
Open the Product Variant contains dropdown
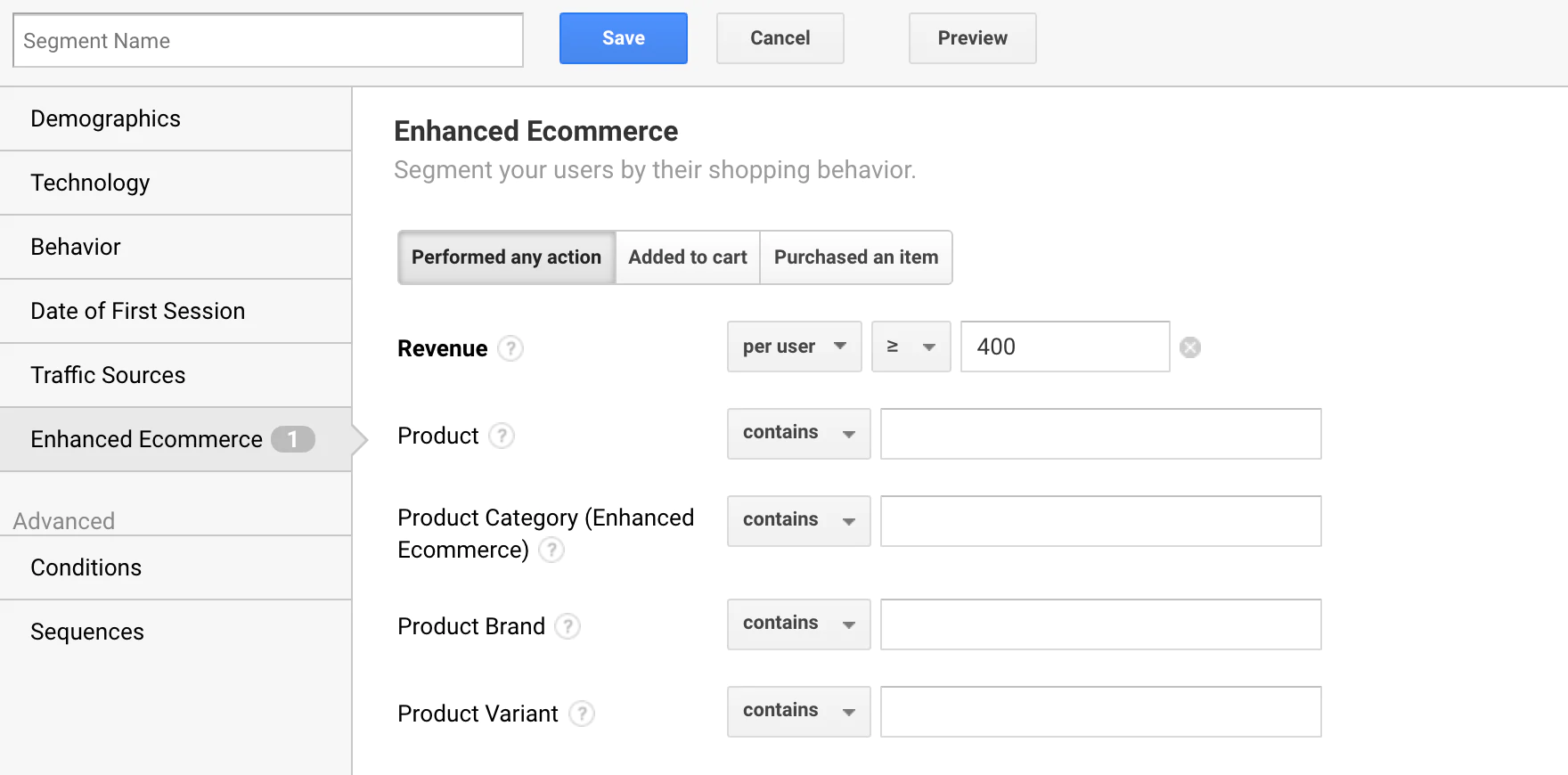[x=799, y=712]
